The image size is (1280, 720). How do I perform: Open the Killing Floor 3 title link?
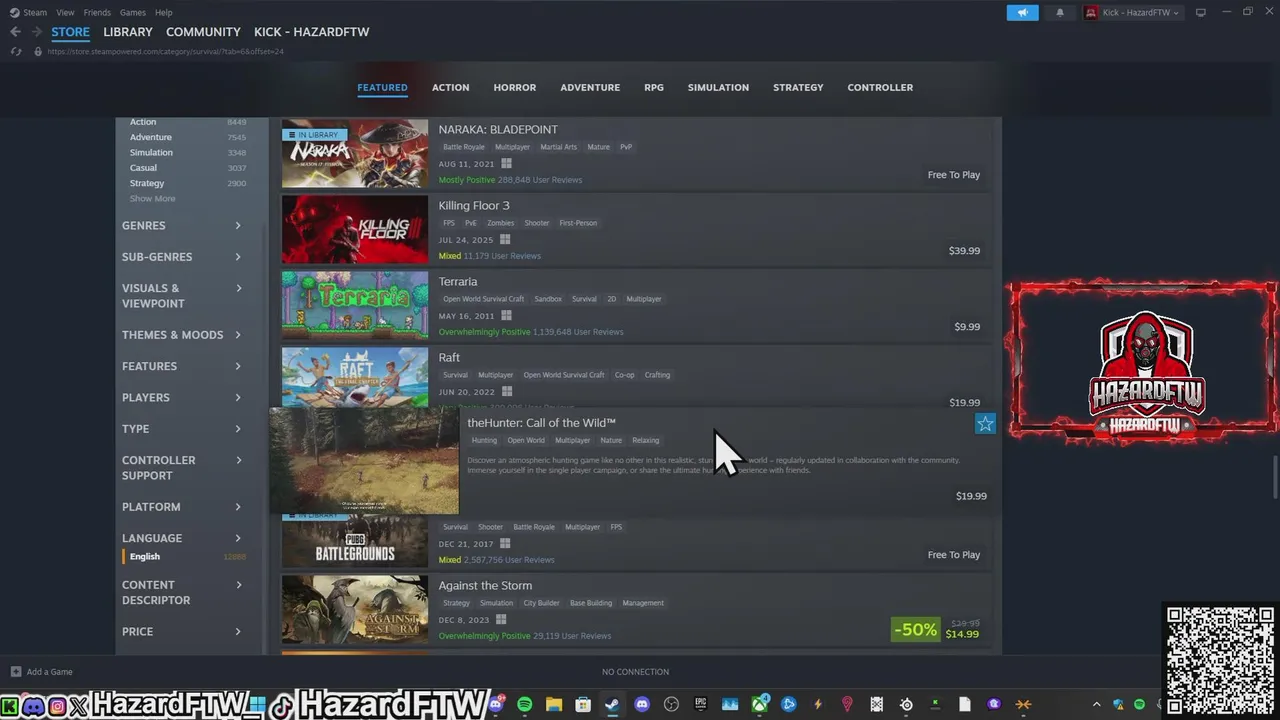[474, 206]
